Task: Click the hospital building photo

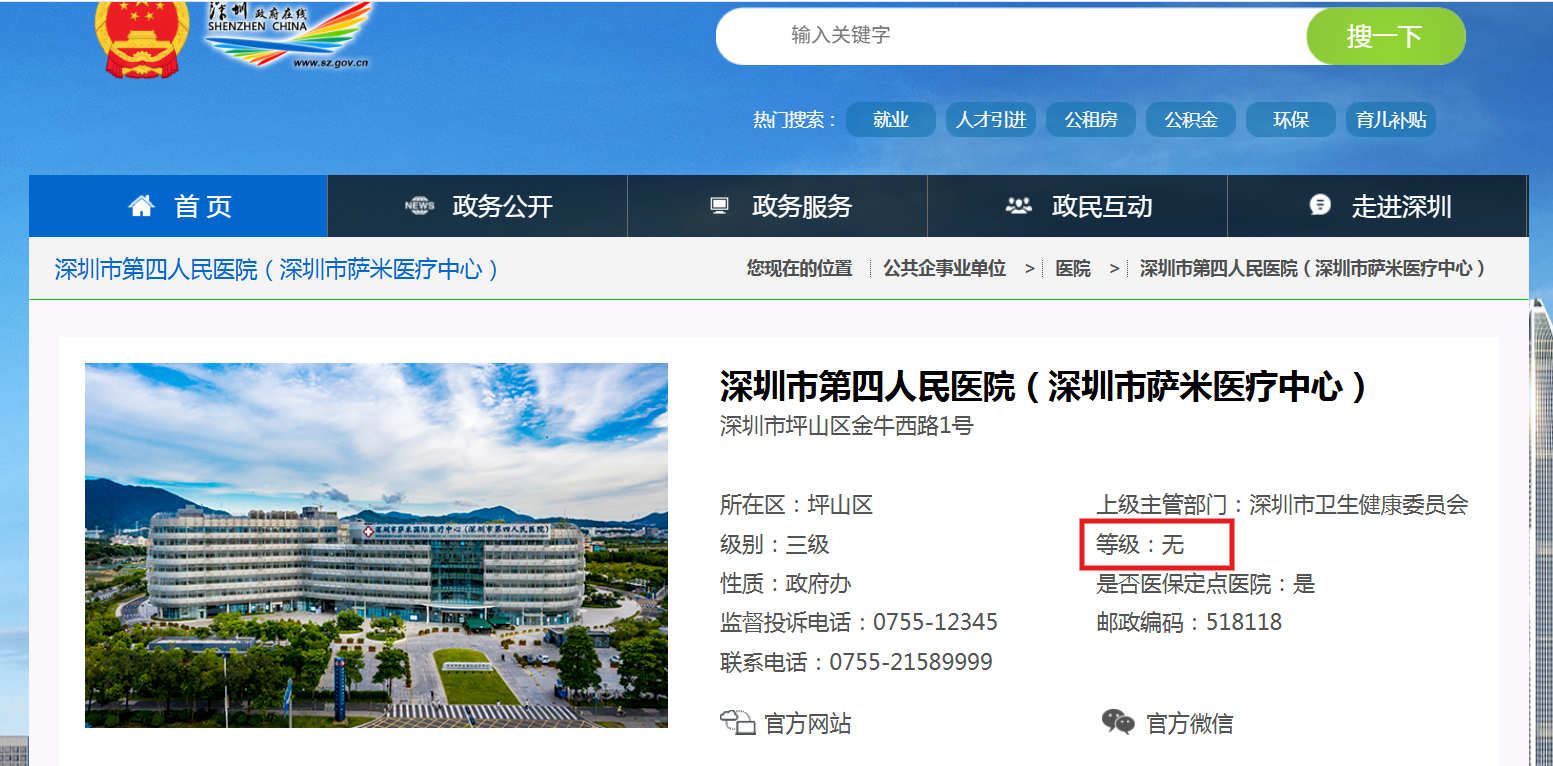Action: [376, 545]
